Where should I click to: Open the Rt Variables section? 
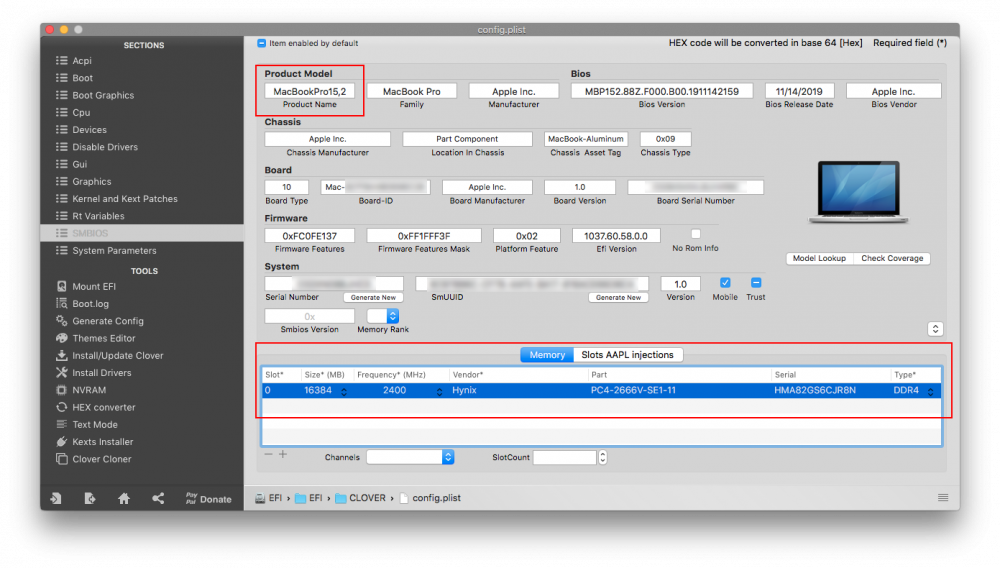click(98, 216)
